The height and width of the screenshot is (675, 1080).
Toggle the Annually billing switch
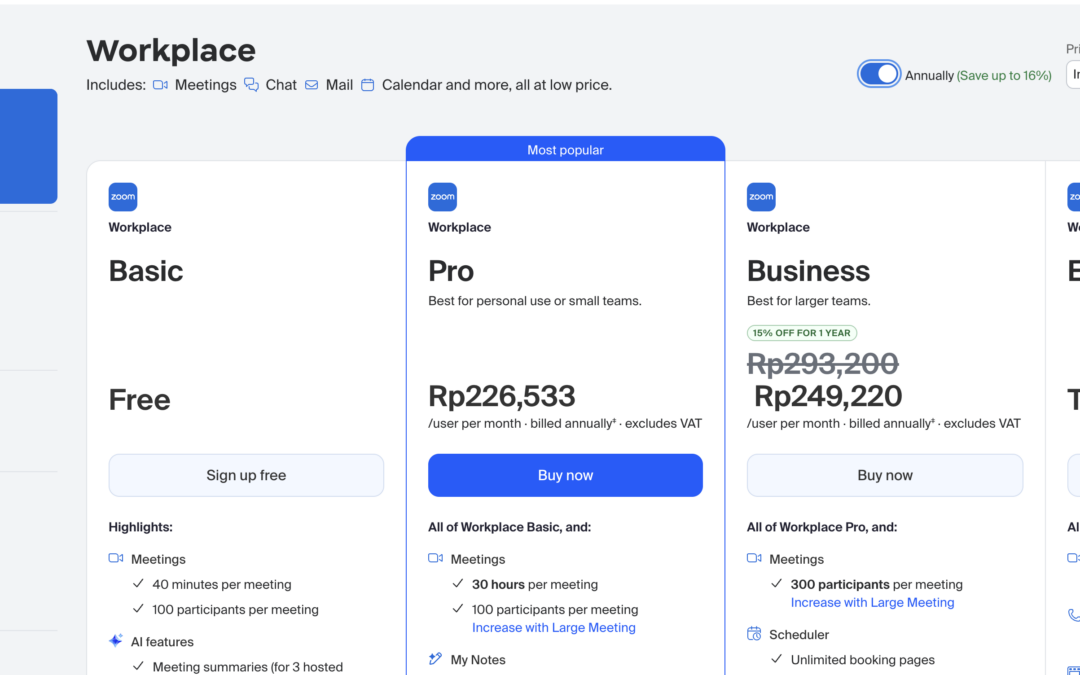pyautogui.click(x=878, y=74)
